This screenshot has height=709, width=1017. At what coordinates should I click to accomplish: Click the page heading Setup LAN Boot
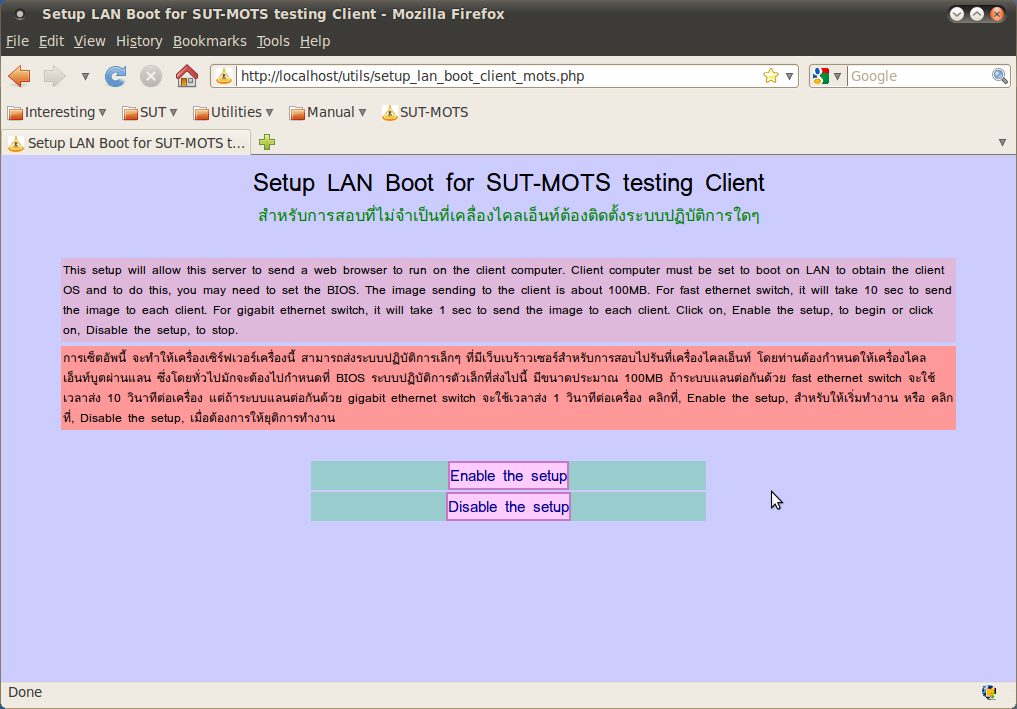tap(508, 182)
